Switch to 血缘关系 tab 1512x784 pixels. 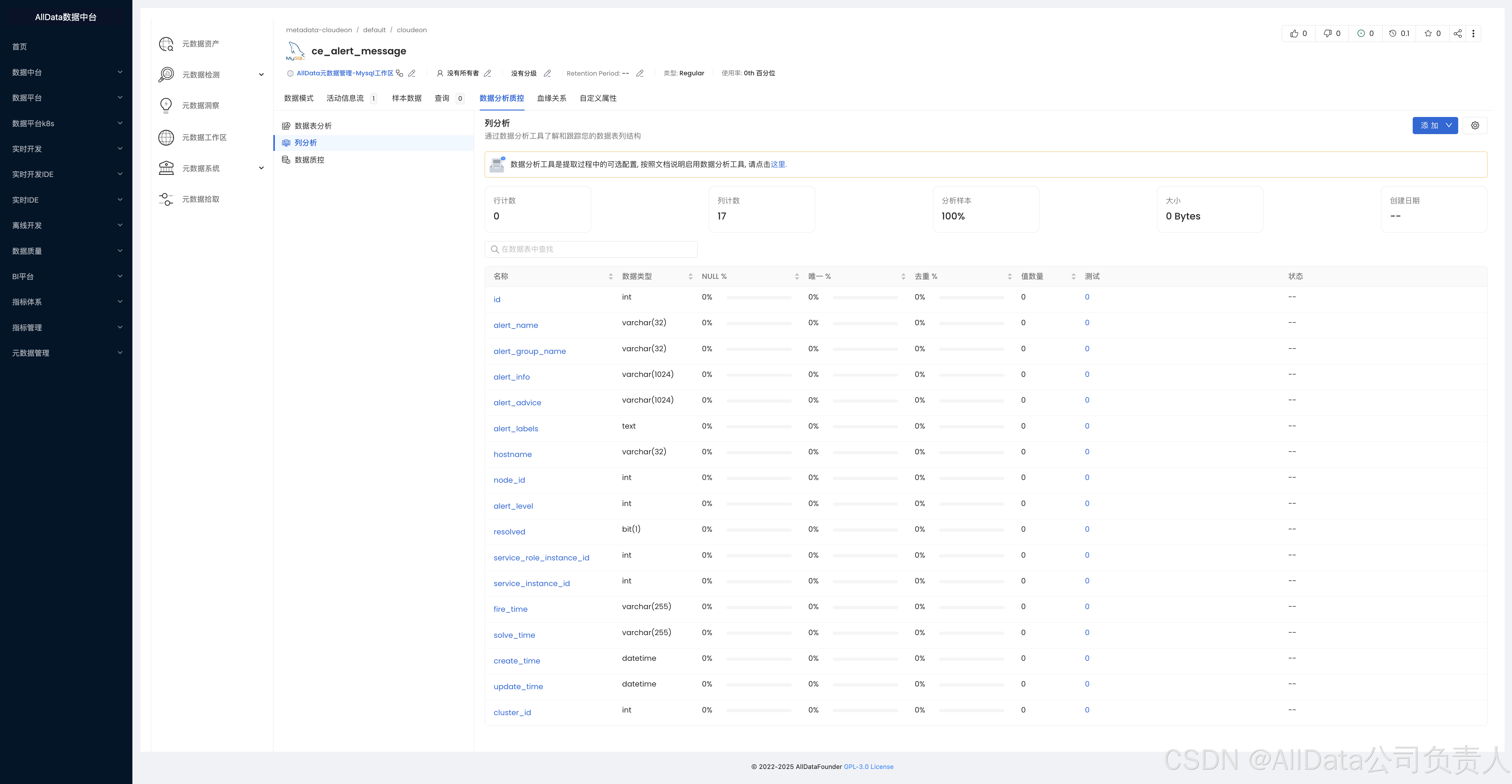coord(551,98)
